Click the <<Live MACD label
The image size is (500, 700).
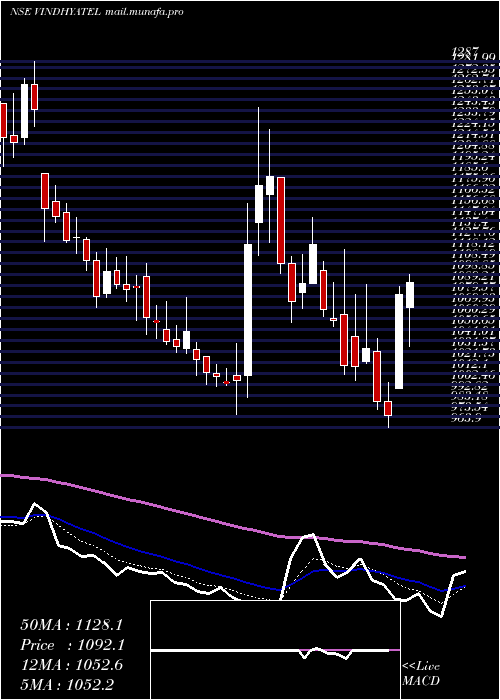421,674
